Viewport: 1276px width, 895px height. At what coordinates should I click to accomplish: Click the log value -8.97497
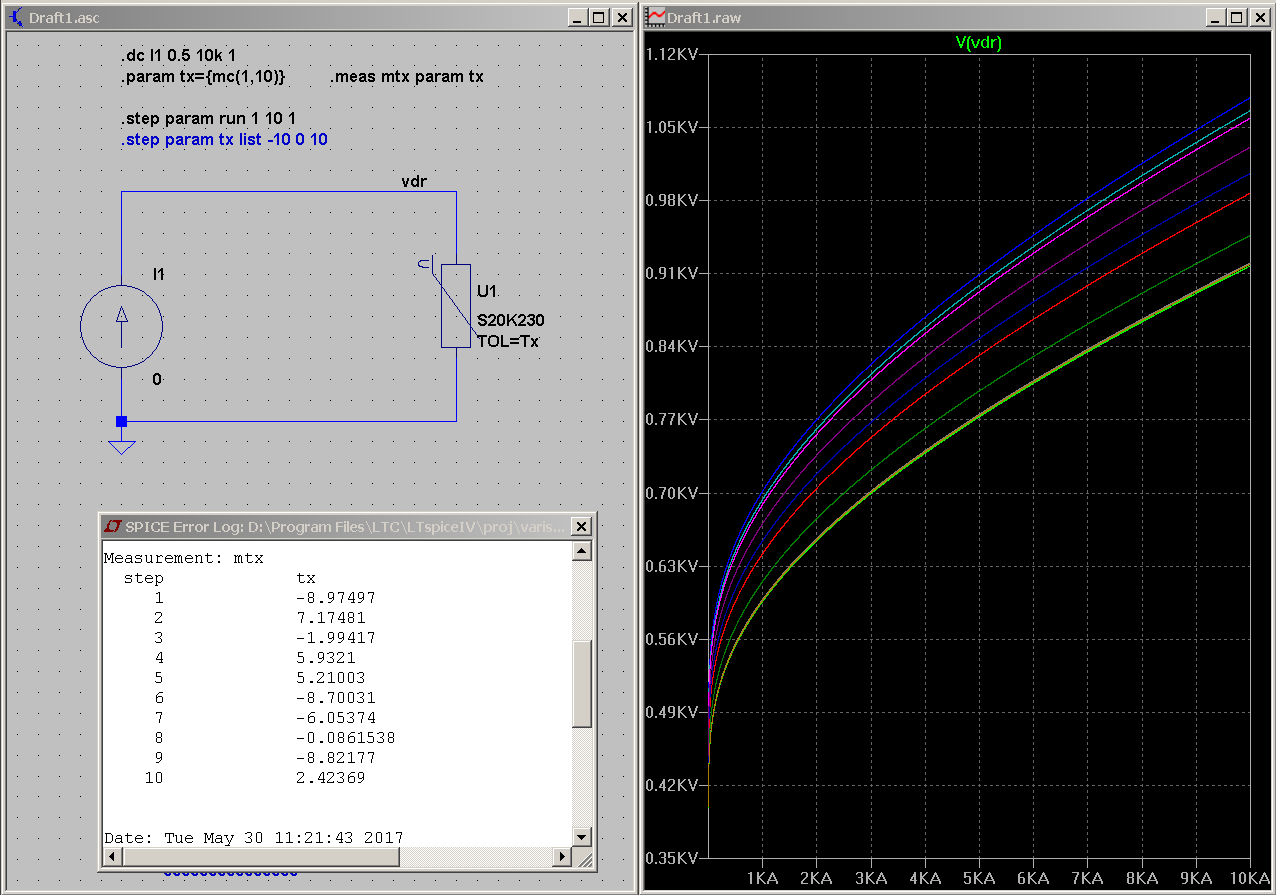point(336,598)
